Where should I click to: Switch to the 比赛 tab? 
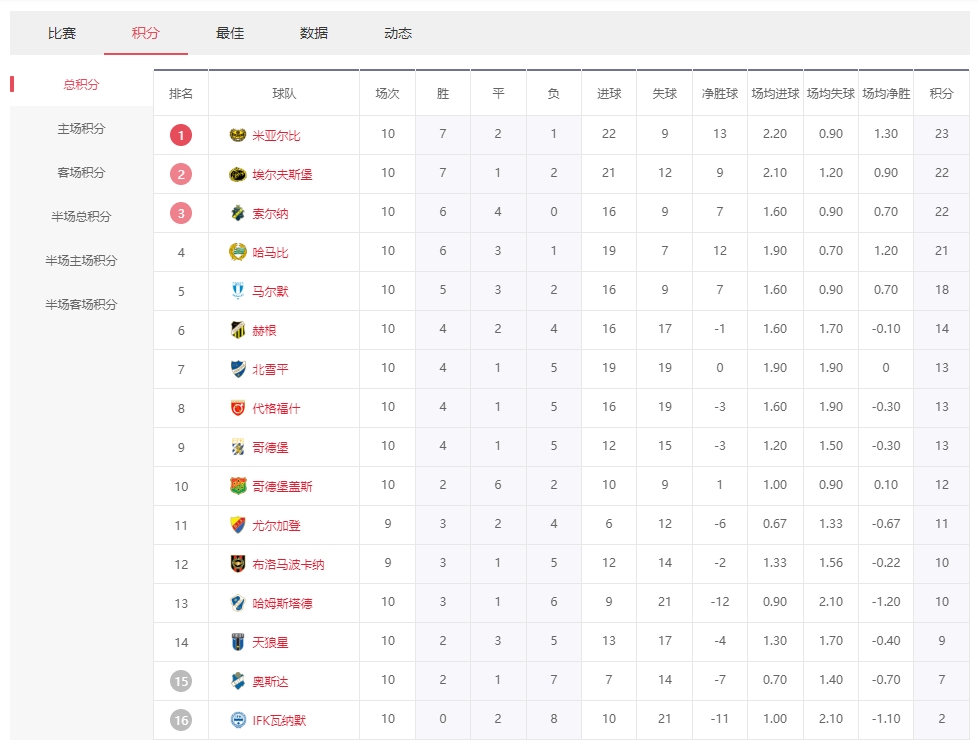click(62, 33)
